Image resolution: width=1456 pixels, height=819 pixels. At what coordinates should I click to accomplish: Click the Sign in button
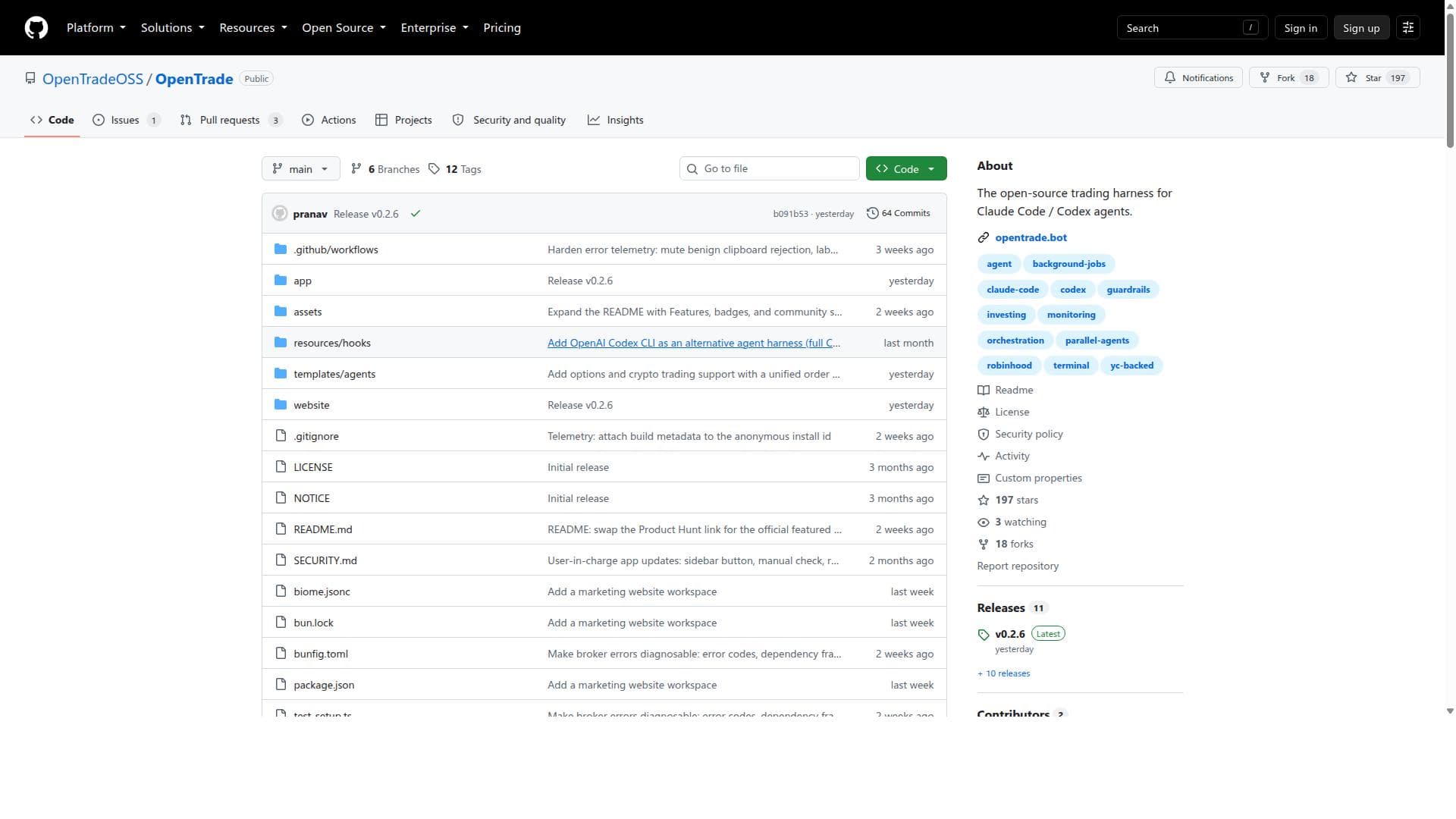pos(1301,28)
